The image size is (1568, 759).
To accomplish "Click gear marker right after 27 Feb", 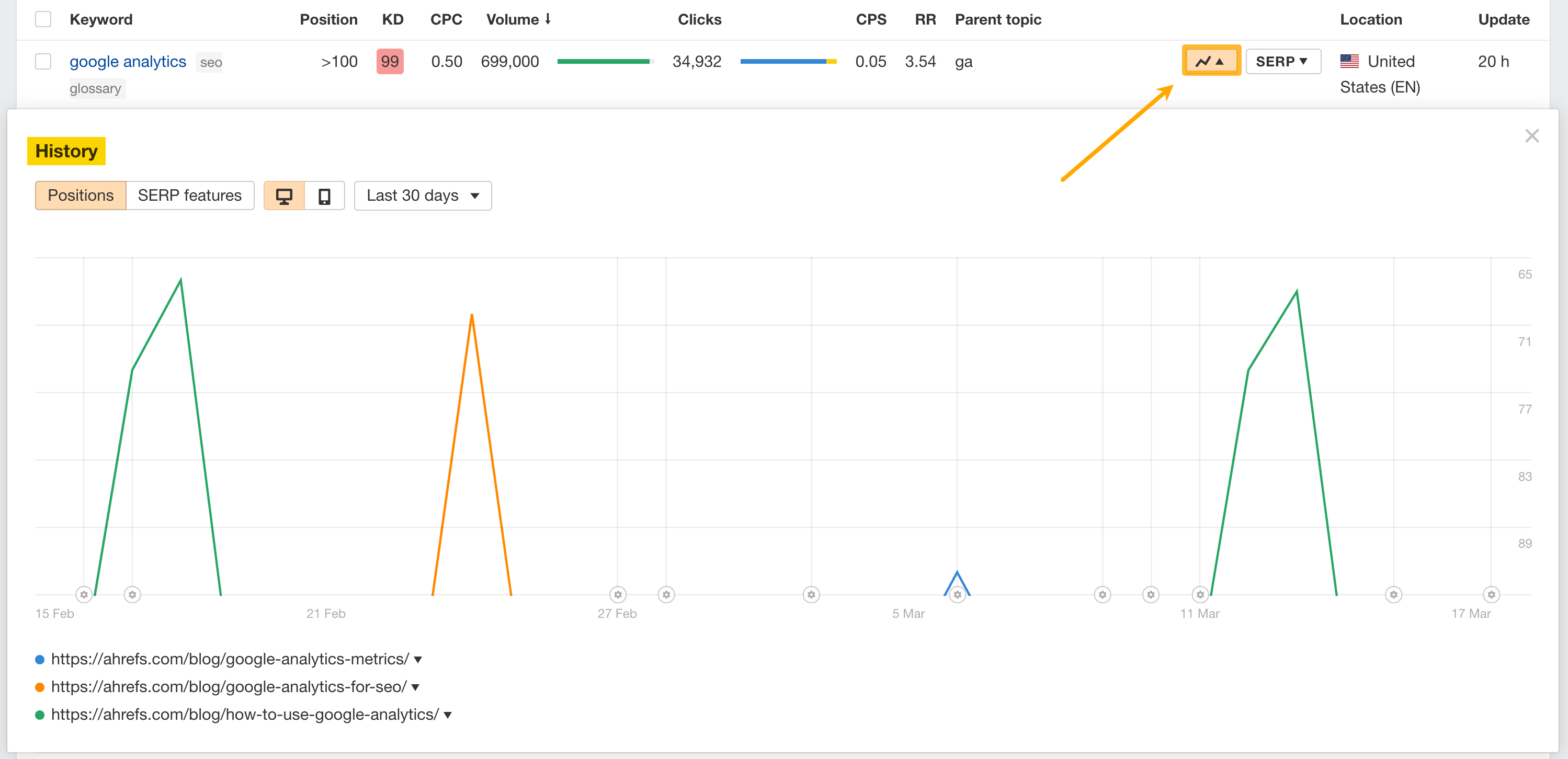I will [x=666, y=594].
